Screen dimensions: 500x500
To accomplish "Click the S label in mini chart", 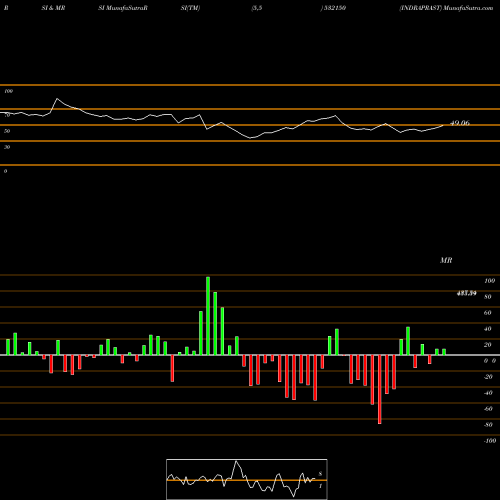I will click(320, 474).
